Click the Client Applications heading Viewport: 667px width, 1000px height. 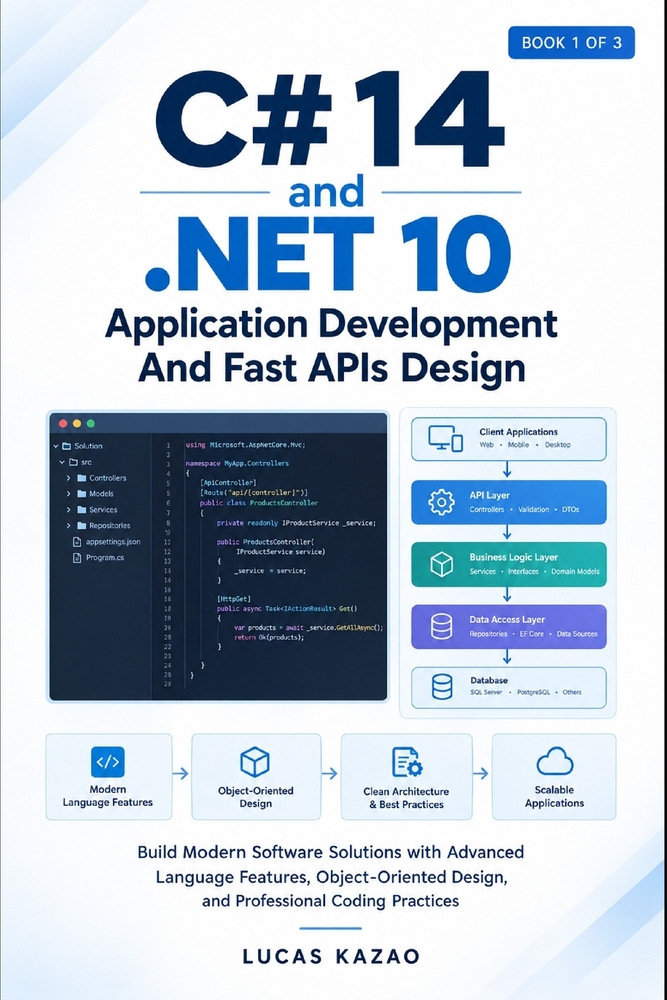tap(518, 432)
